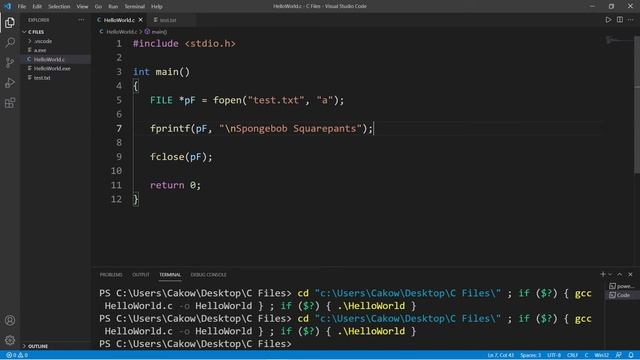Expand the .vscode folder
This screenshot has height=360, width=640.
[56, 41]
